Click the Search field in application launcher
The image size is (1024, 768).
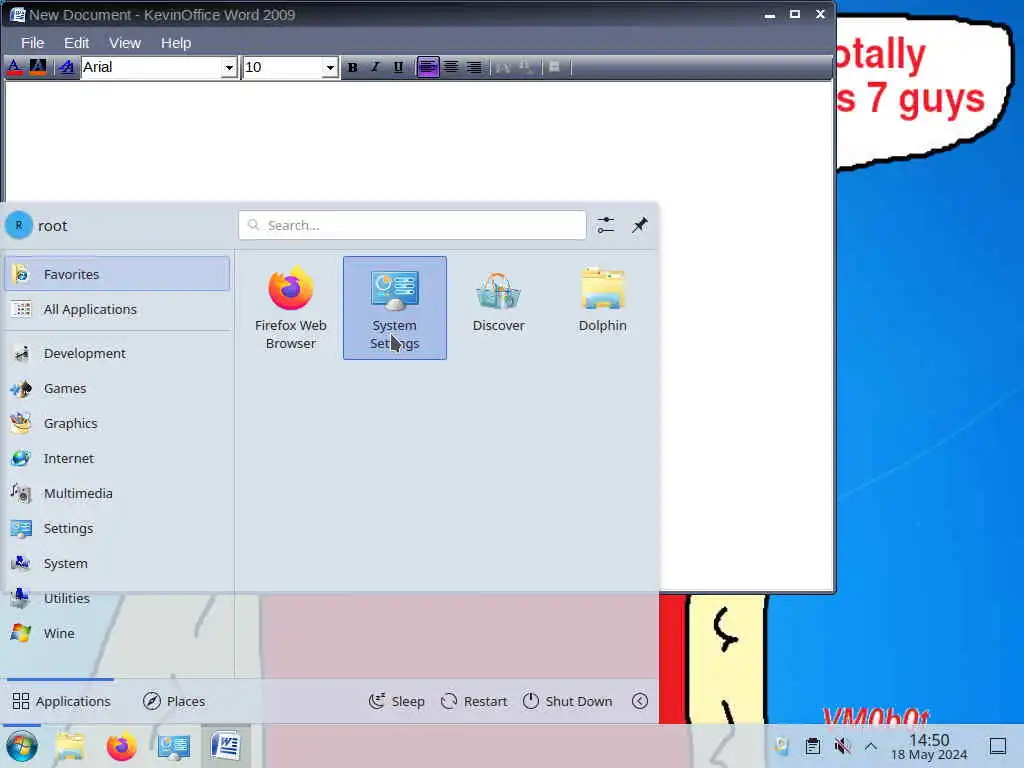[412, 225]
